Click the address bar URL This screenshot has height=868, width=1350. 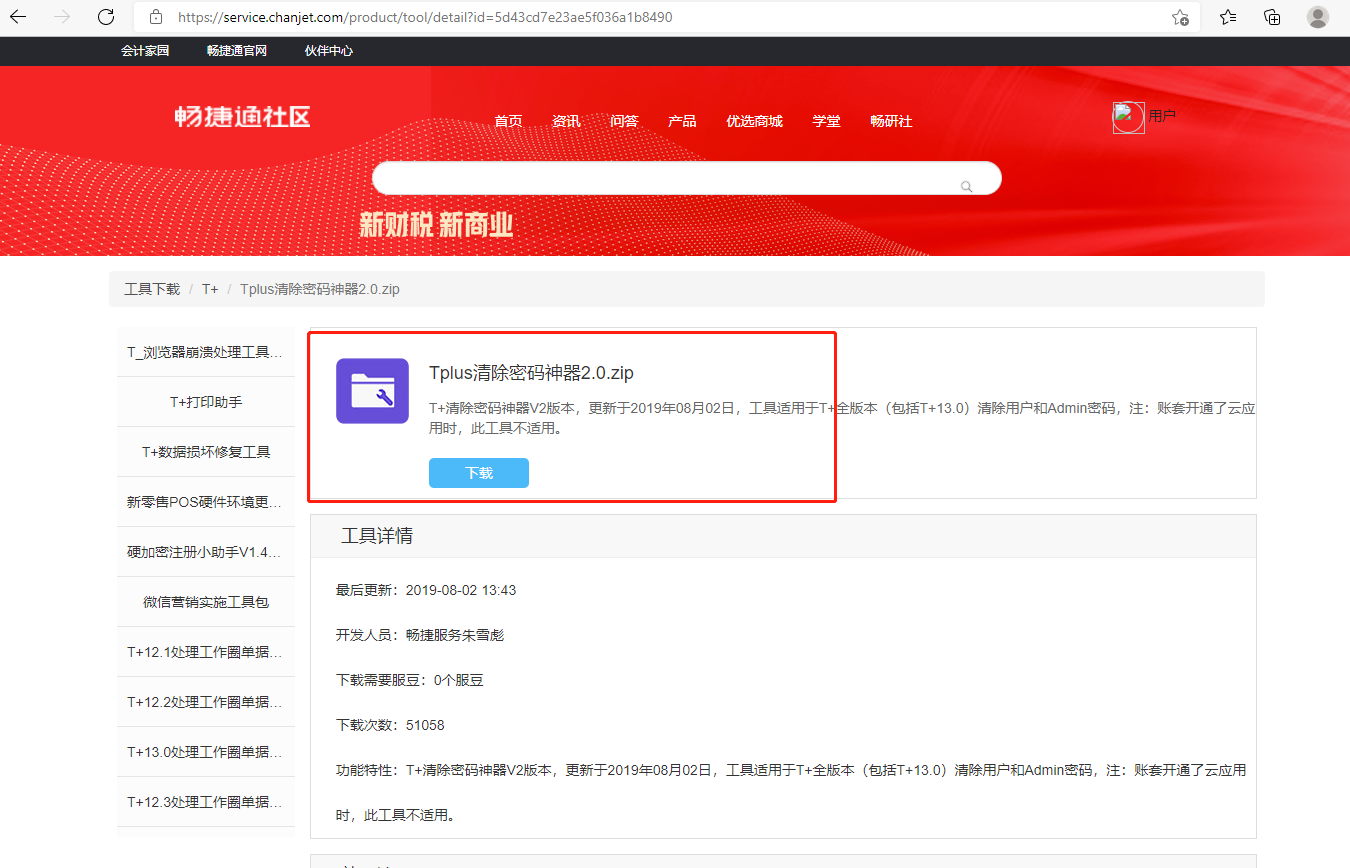coord(425,17)
